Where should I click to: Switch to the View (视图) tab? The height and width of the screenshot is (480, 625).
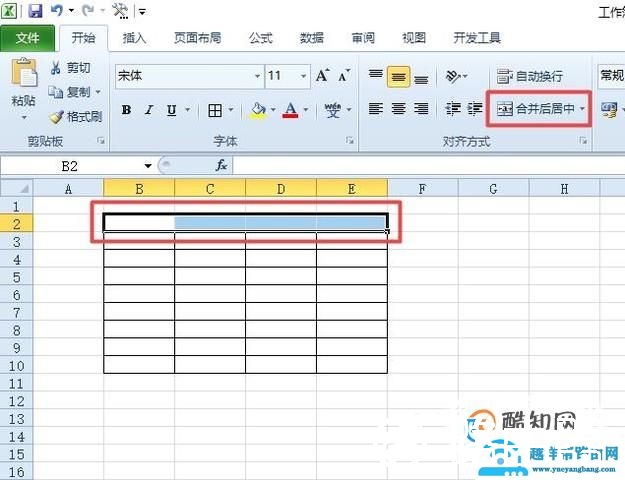coord(414,38)
